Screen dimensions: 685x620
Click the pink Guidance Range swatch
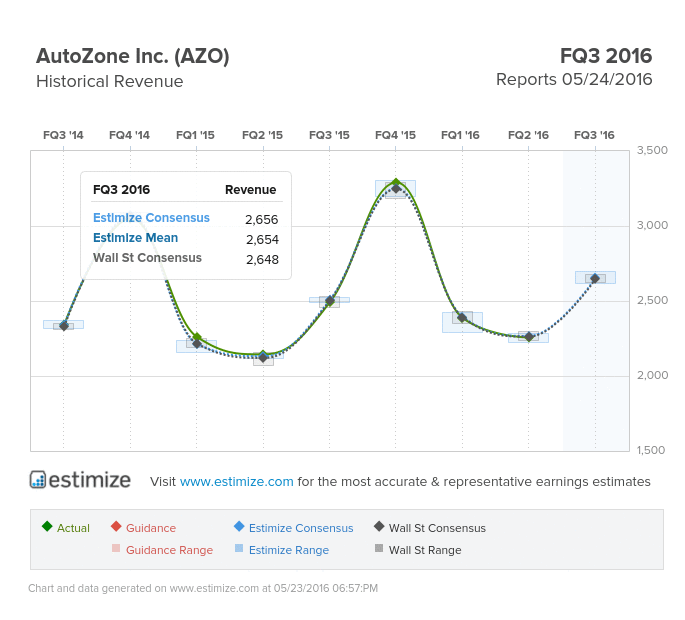point(116,548)
